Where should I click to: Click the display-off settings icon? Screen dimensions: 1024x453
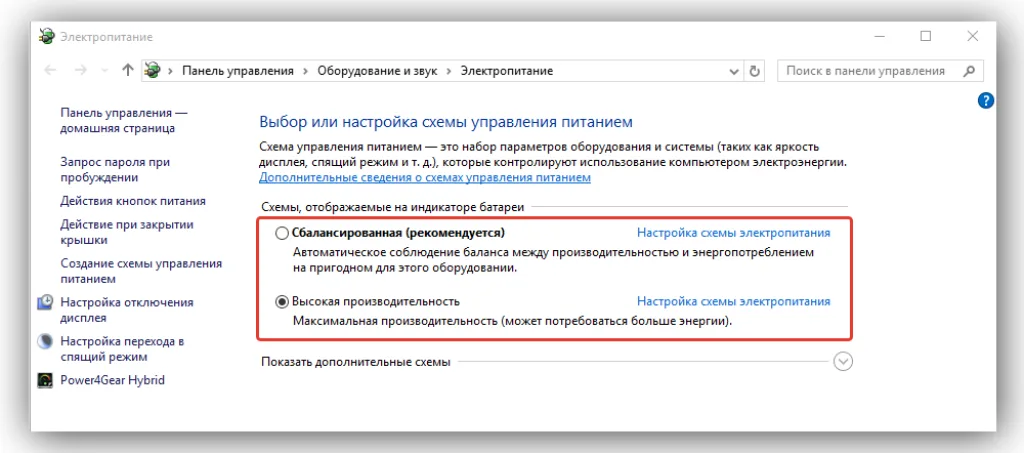(46, 303)
